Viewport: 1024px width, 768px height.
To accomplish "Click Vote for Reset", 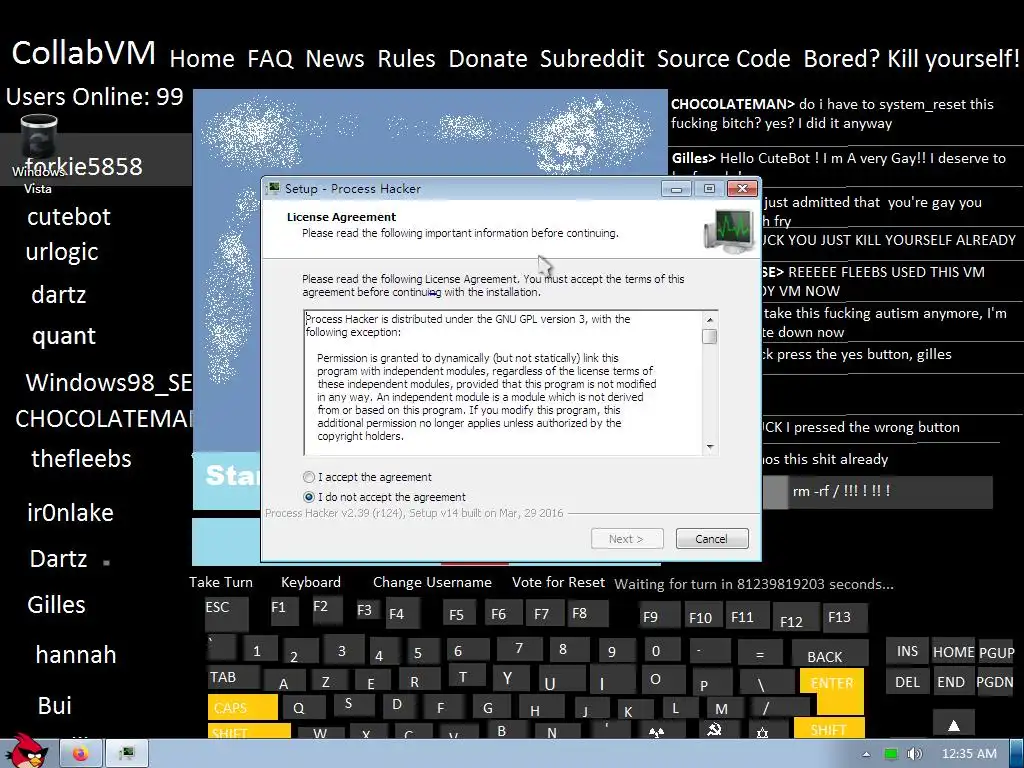I will 558,583.
